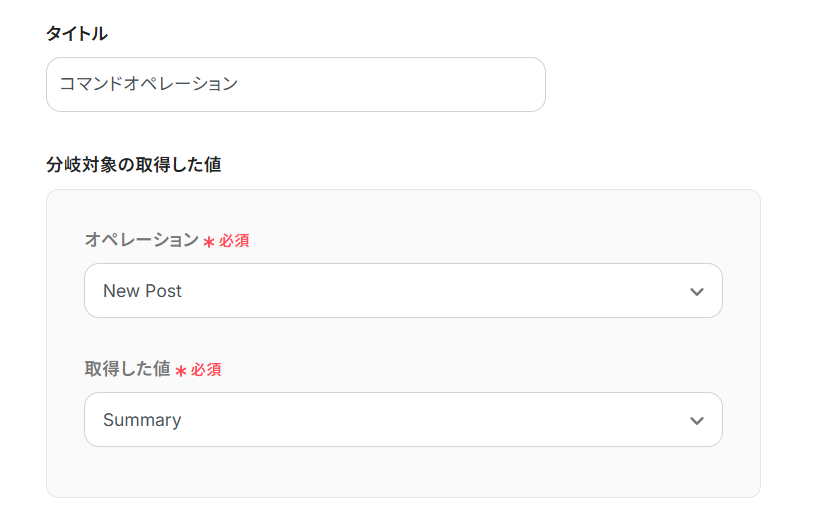This screenshot has width=839, height=512.
Task: Click the 分岐対象の取得した値 section heading
Action: pyautogui.click(x=133, y=164)
